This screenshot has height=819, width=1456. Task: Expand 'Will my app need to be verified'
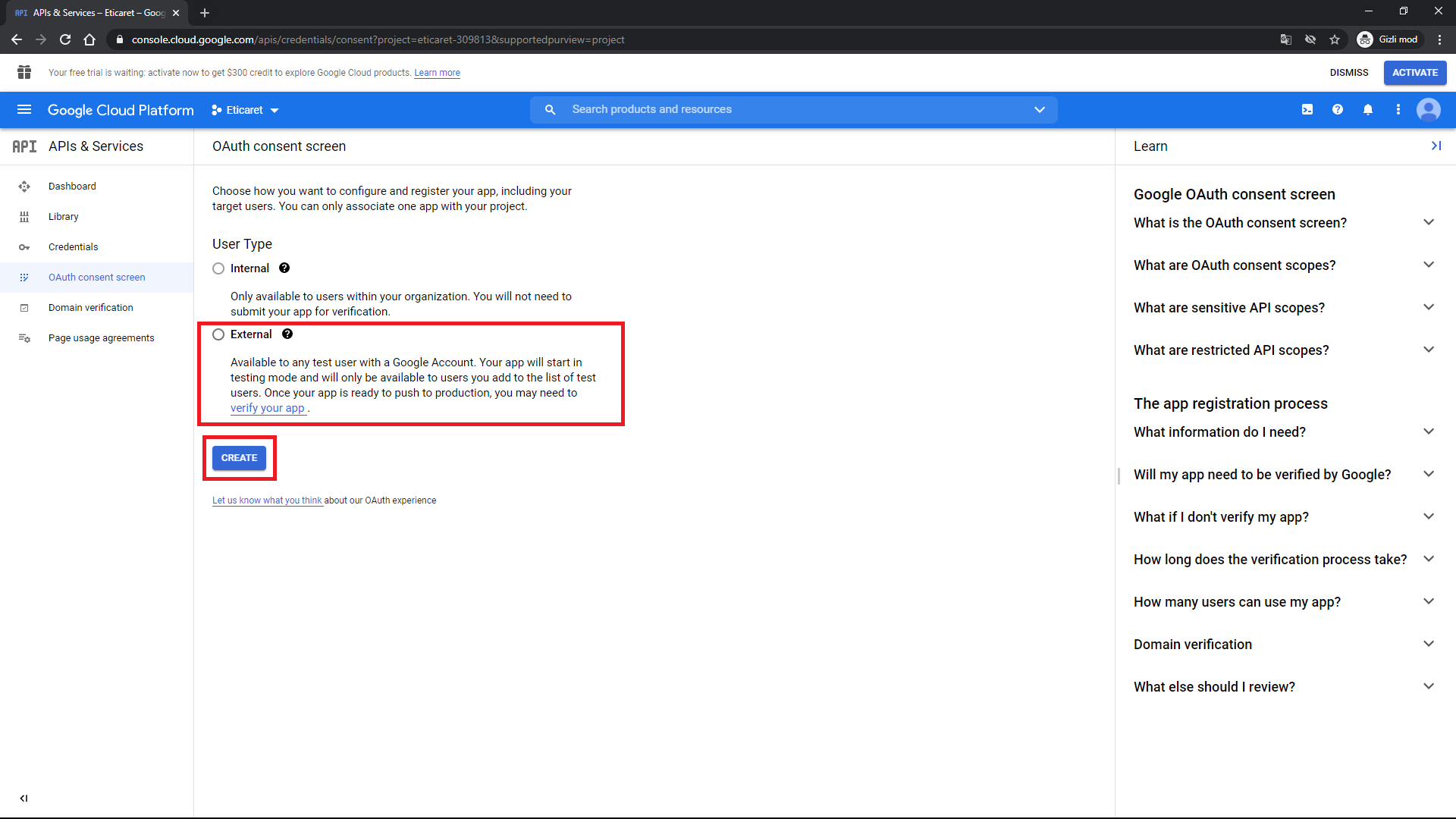point(1429,474)
